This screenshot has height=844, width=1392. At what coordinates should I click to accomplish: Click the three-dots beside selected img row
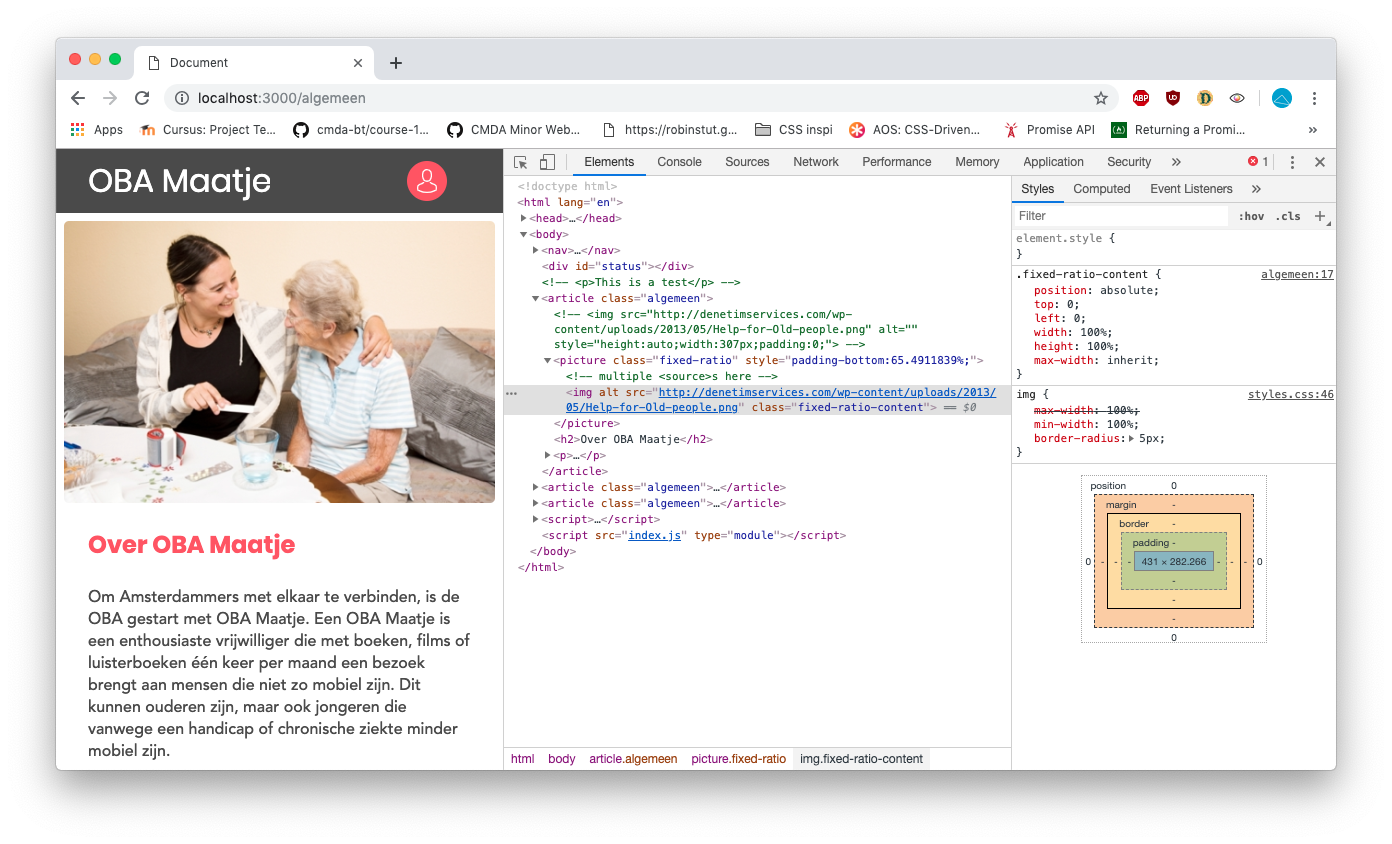point(512,394)
